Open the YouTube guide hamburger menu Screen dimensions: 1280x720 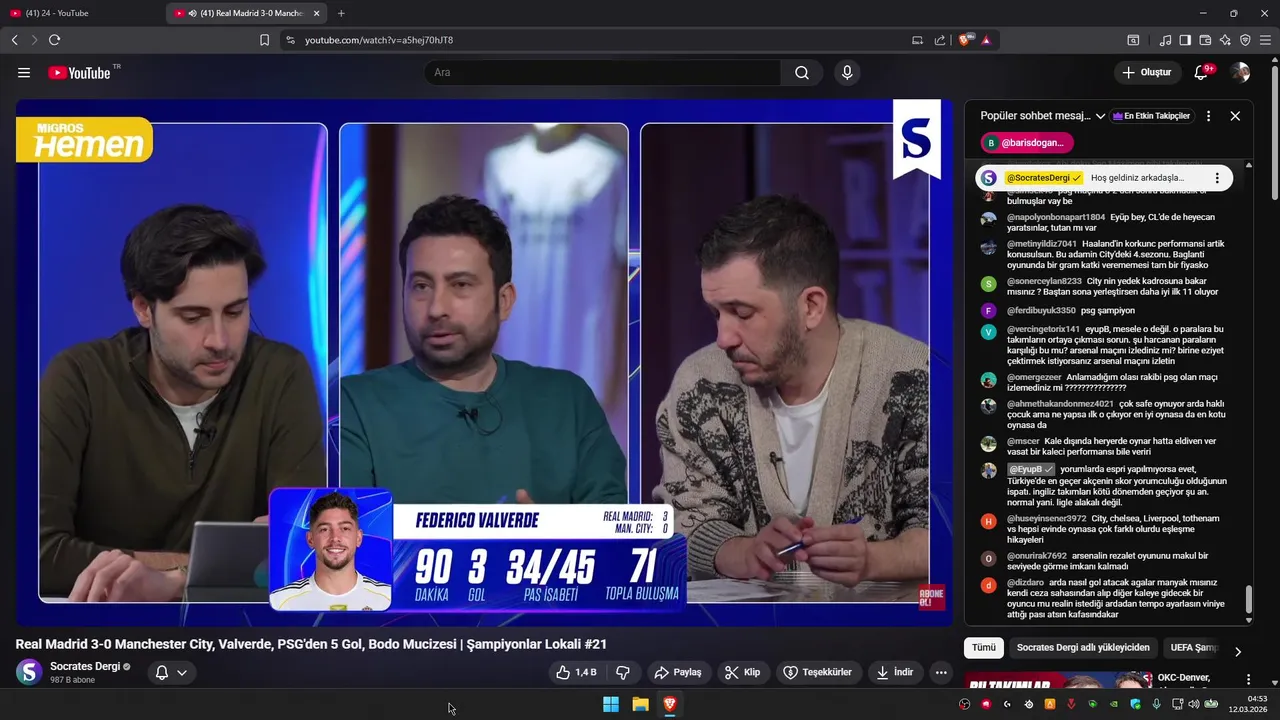(x=24, y=72)
